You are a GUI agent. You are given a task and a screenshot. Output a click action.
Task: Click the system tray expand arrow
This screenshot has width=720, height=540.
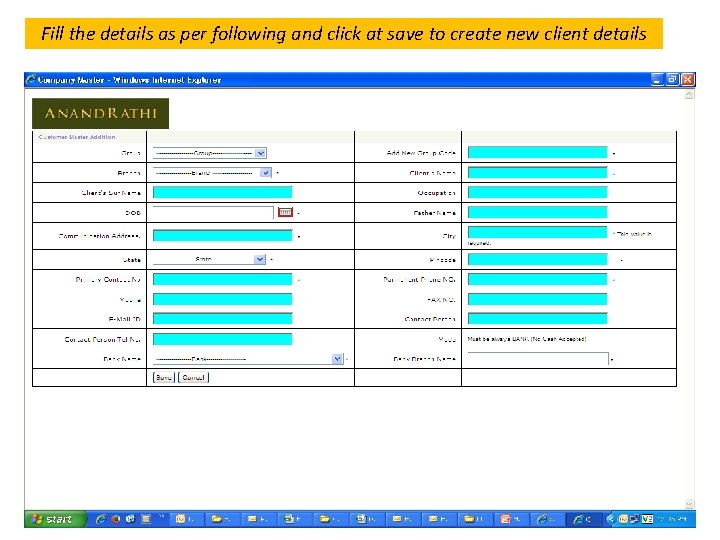610,519
